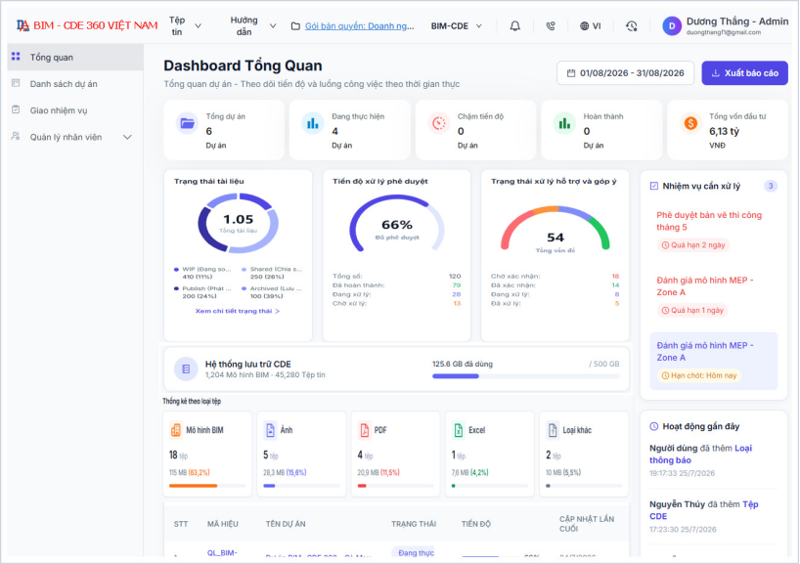Click the Tổng vốn đầu tư dollar icon
Screen dimensions: 800x564
[x=690, y=124]
